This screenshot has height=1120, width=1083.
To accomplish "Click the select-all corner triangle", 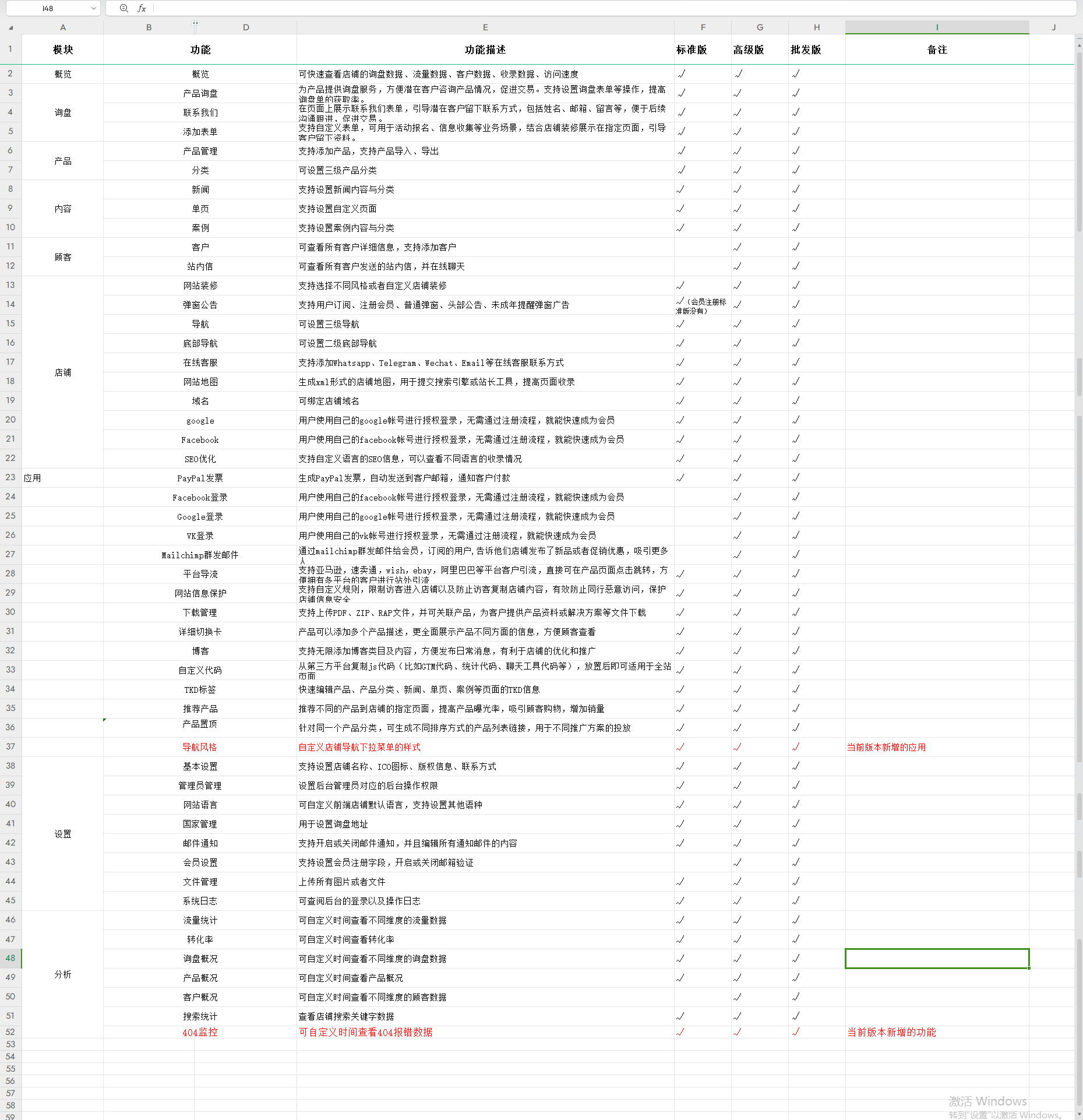I will pyautogui.click(x=10, y=27).
